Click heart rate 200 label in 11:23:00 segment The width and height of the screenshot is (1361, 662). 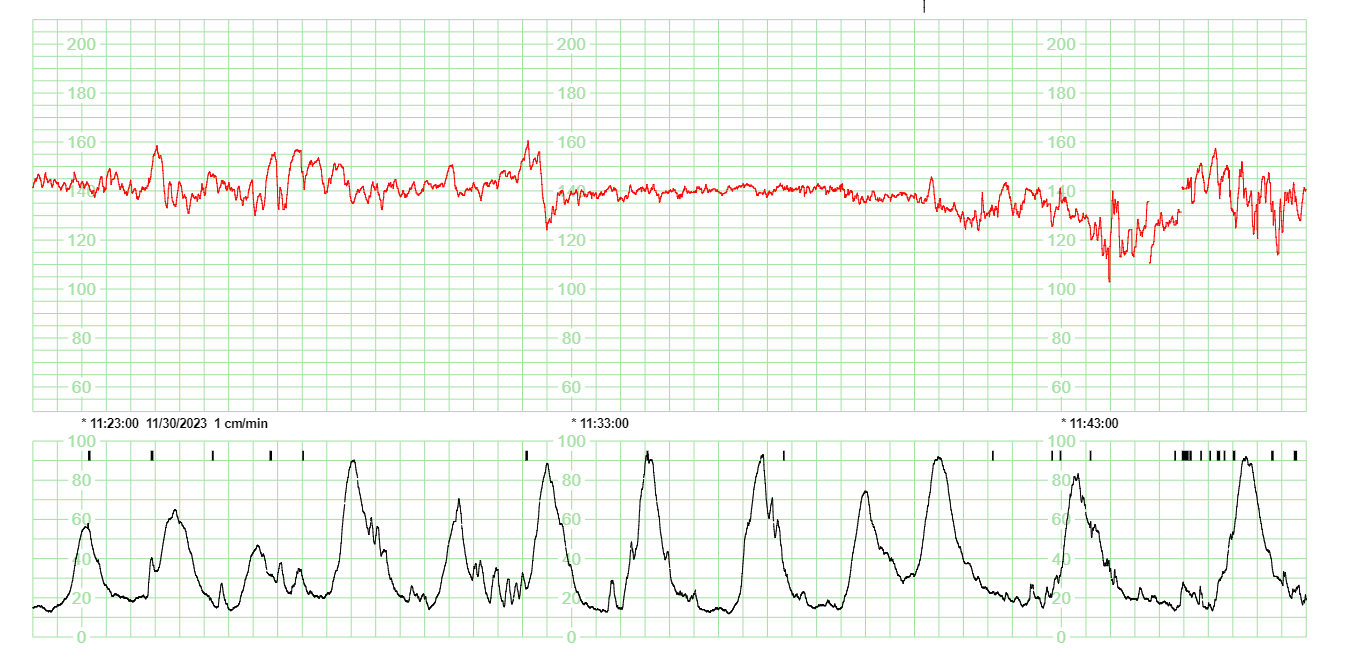[81, 44]
